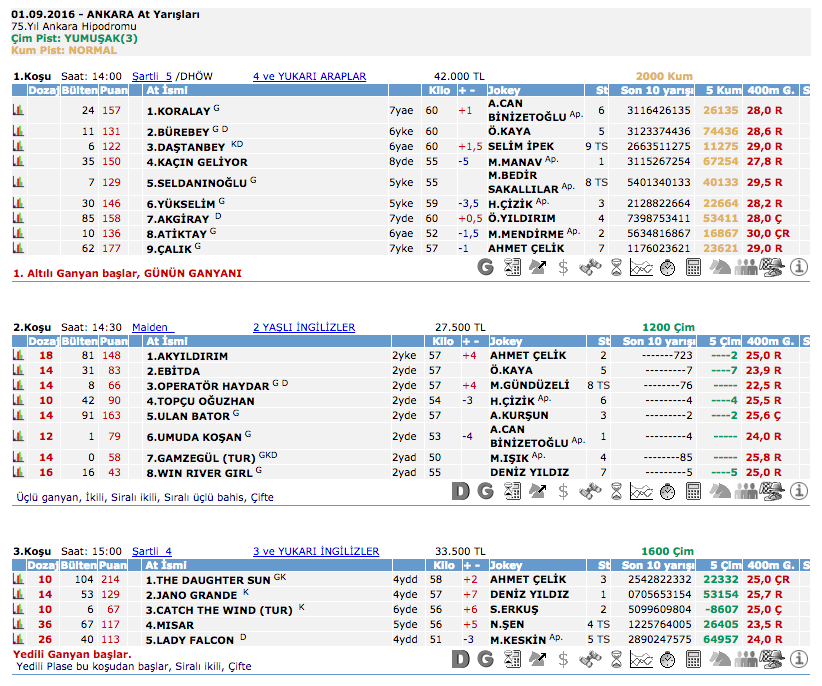Click the G icon under race 1
The height and width of the screenshot is (686, 822).
pos(486,267)
